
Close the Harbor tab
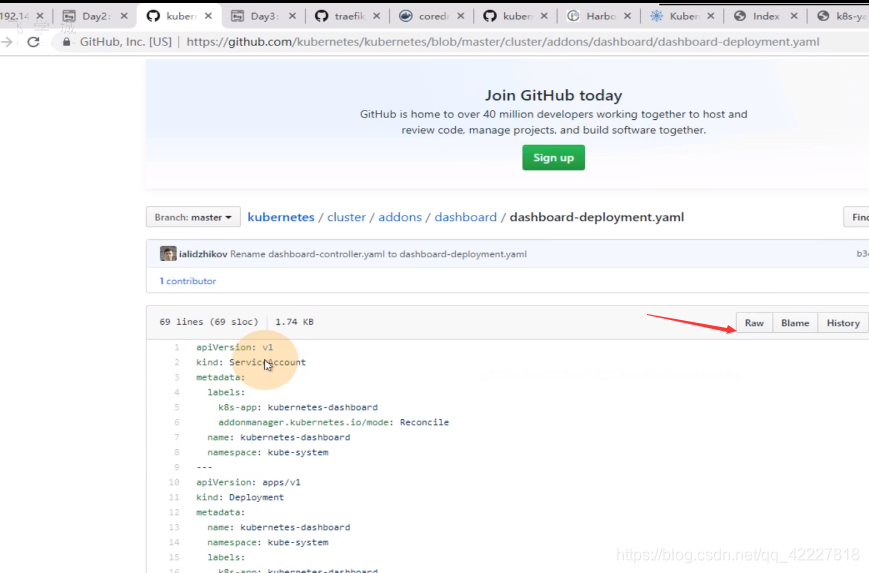click(x=627, y=16)
